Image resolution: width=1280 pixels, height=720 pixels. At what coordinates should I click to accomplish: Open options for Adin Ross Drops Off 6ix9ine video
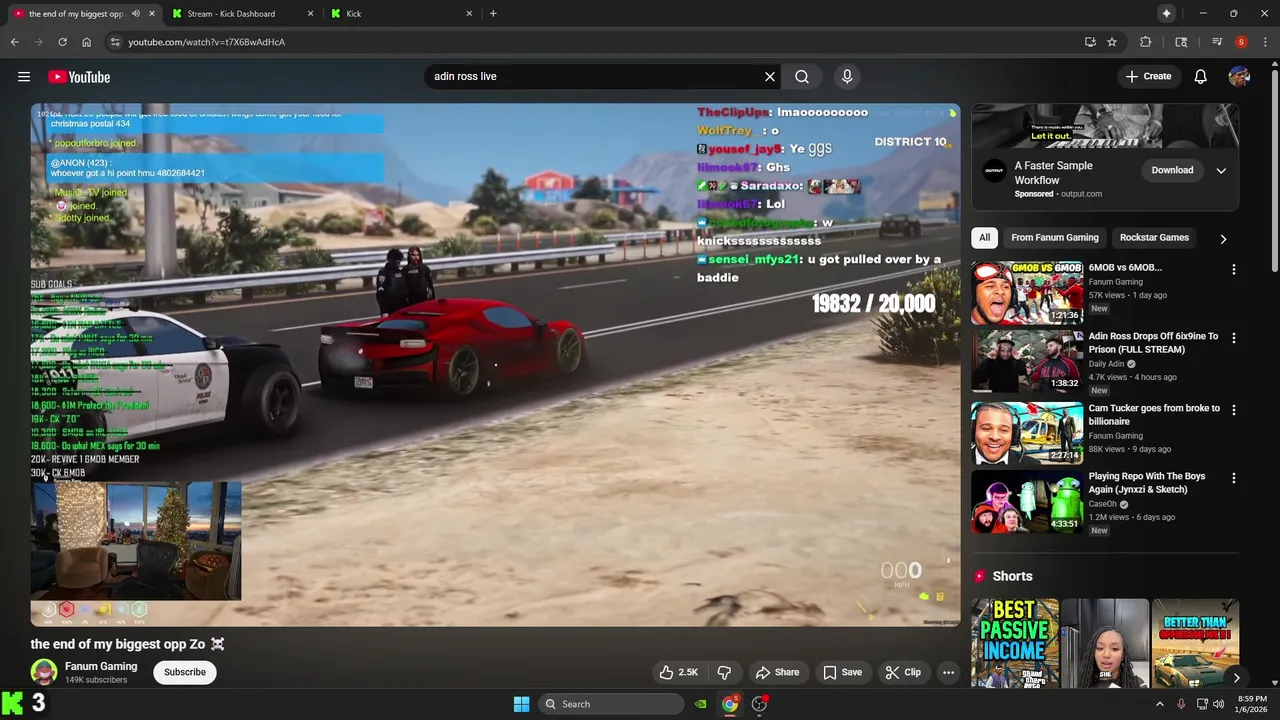(1233, 338)
